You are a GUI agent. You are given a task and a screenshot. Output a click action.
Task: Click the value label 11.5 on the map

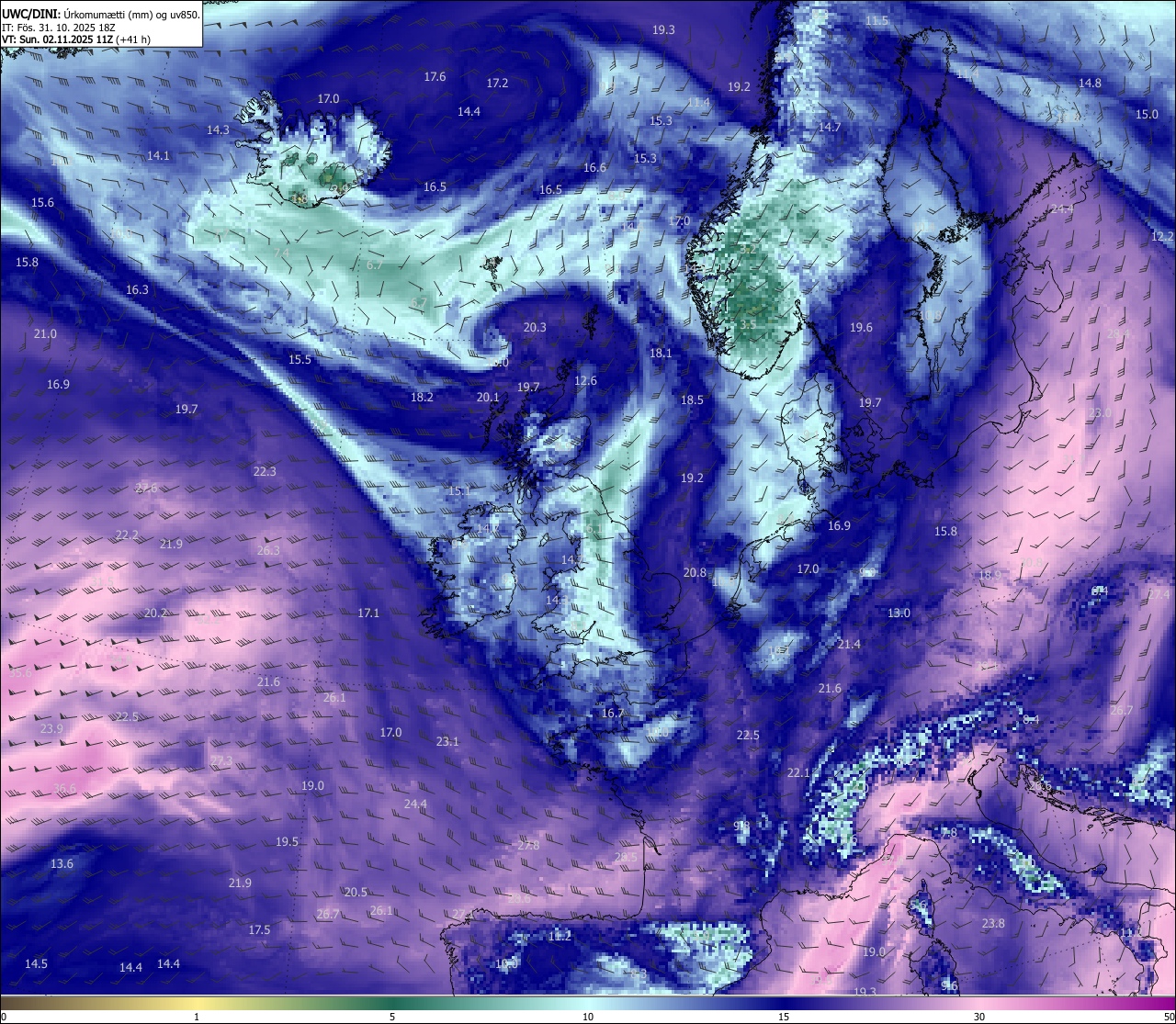pos(877,20)
